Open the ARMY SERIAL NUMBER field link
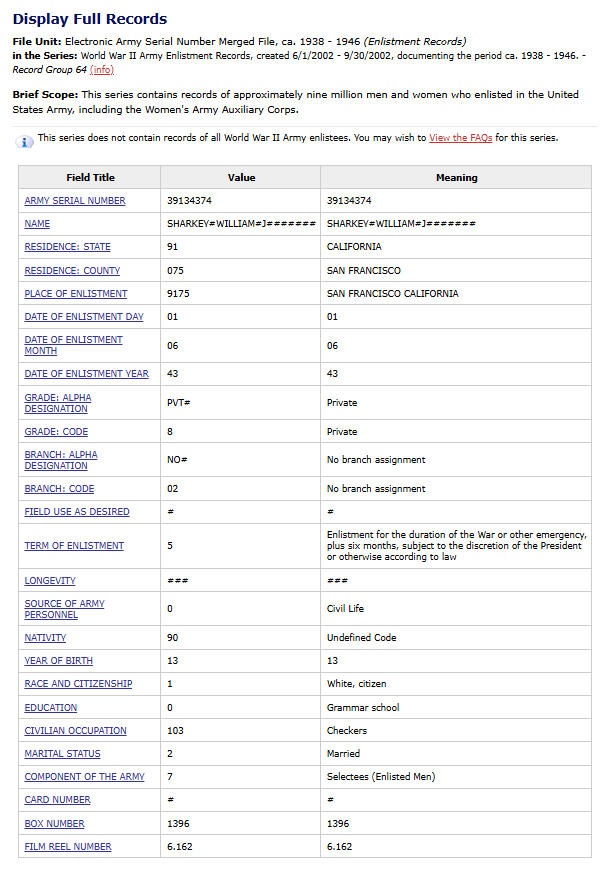This screenshot has height=877, width=611. pos(75,200)
